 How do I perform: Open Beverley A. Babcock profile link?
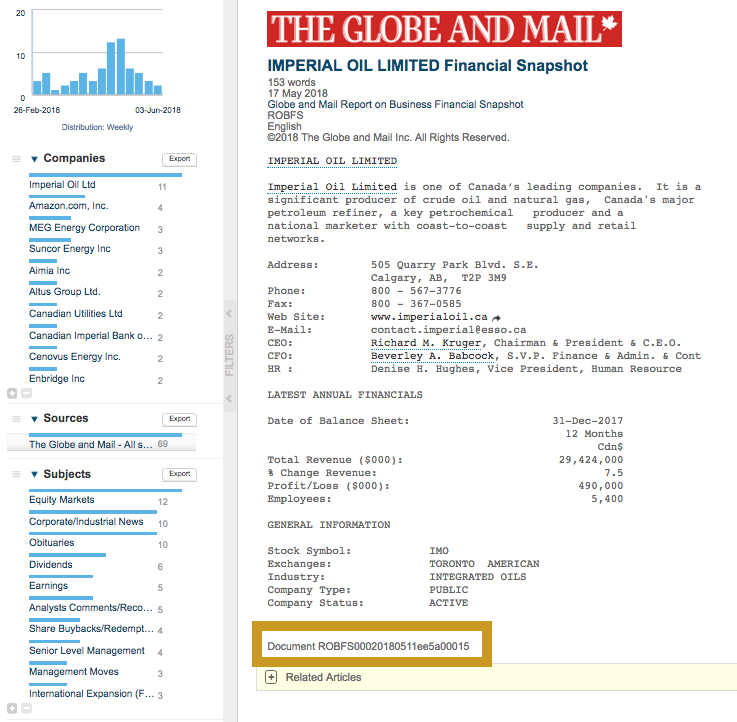tap(432, 356)
